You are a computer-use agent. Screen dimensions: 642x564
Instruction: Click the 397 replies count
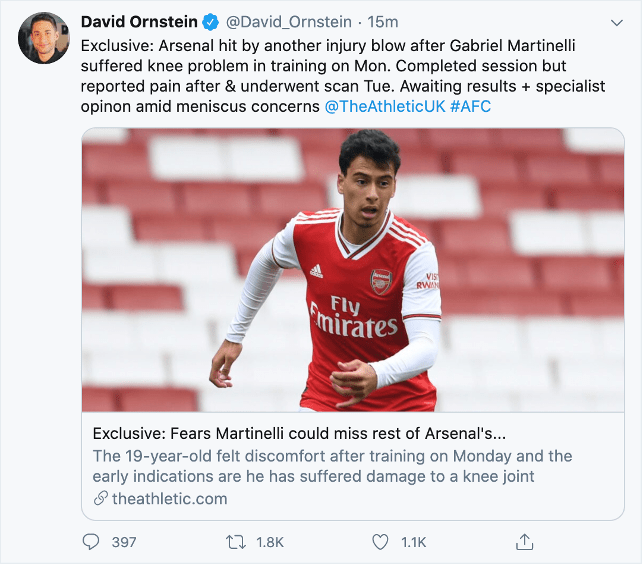[124, 542]
